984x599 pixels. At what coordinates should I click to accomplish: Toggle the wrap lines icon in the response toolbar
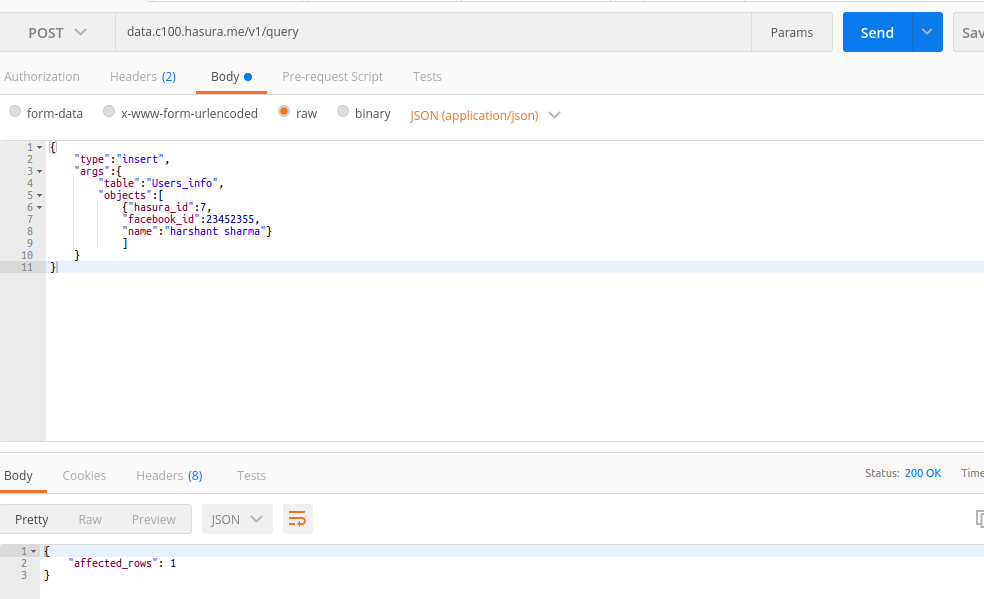(x=297, y=519)
